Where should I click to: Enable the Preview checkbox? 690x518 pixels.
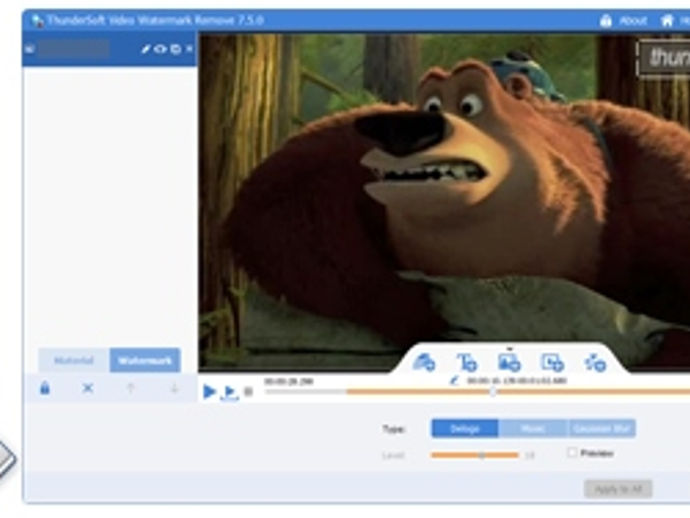point(572,452)
